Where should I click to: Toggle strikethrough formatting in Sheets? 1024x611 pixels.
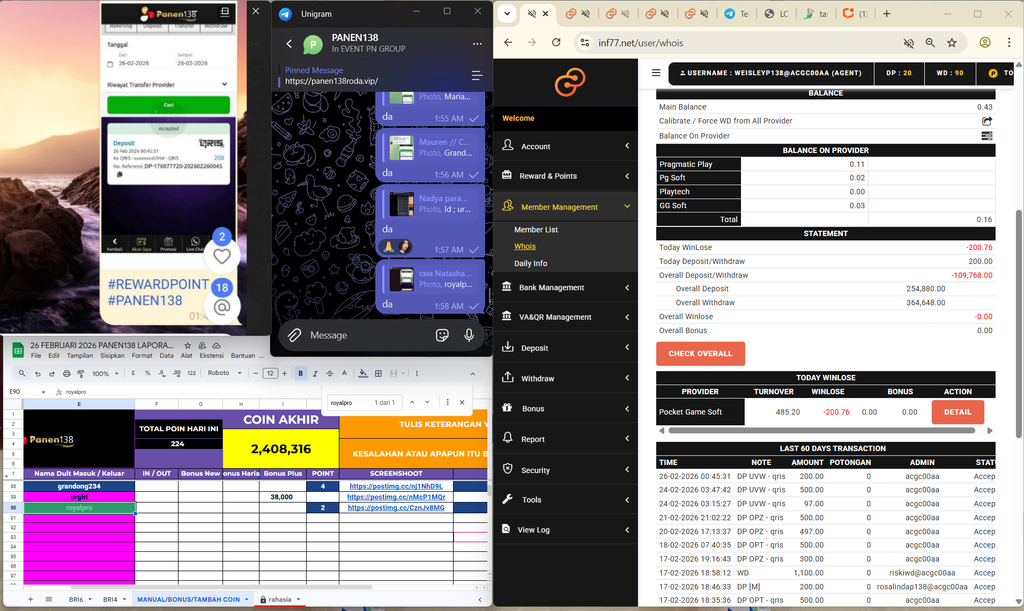tap(329, 373)
